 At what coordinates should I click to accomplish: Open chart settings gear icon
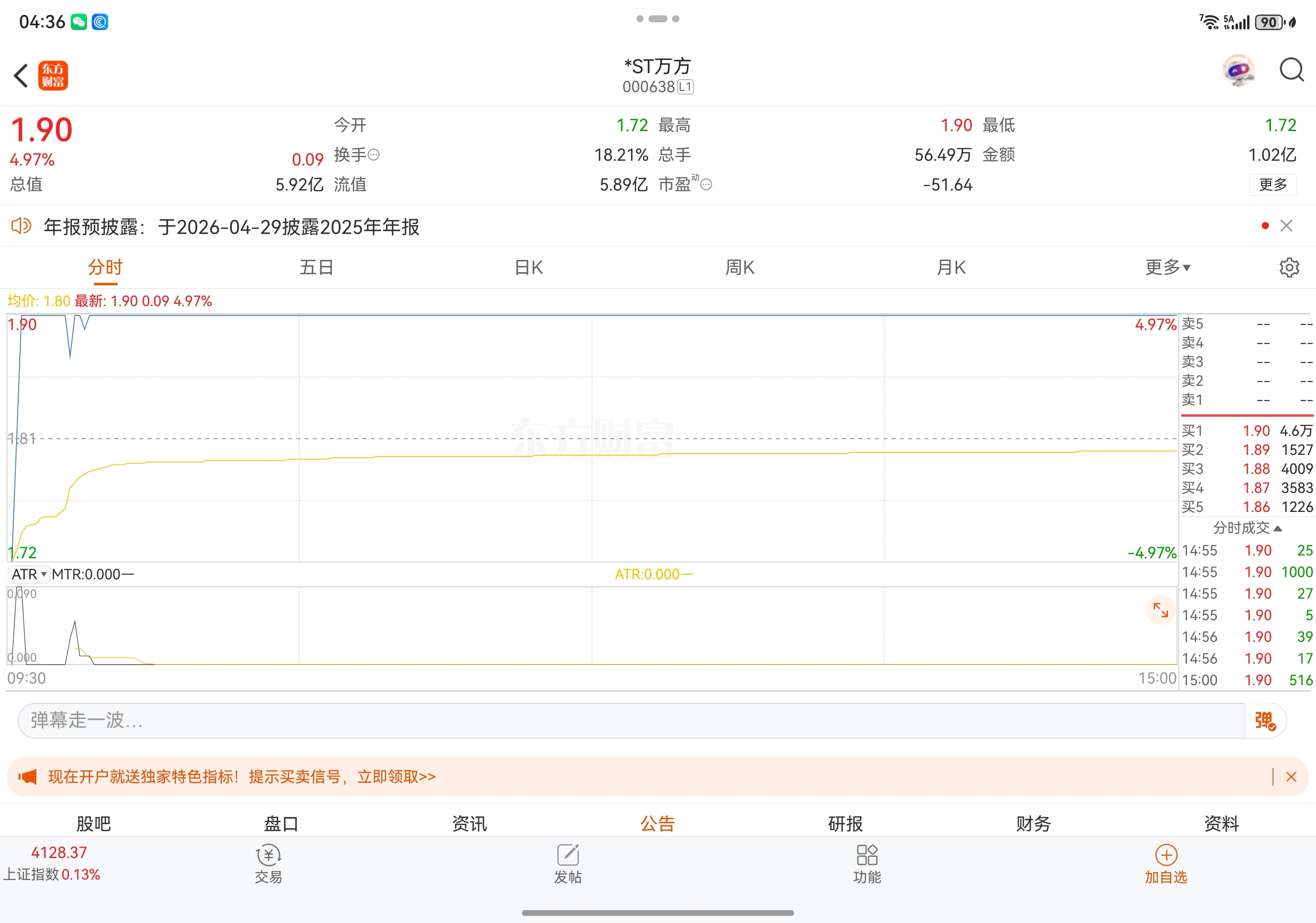click(x=1289, y=267)
